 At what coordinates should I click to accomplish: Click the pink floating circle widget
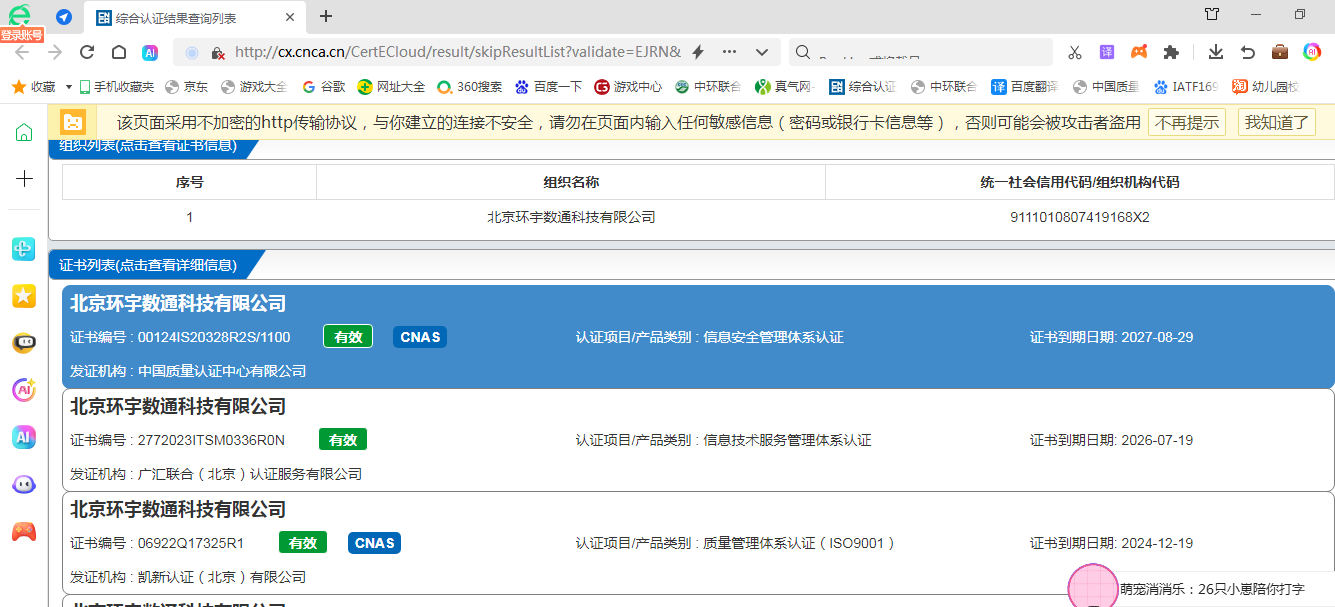[x=1093, y=587]
